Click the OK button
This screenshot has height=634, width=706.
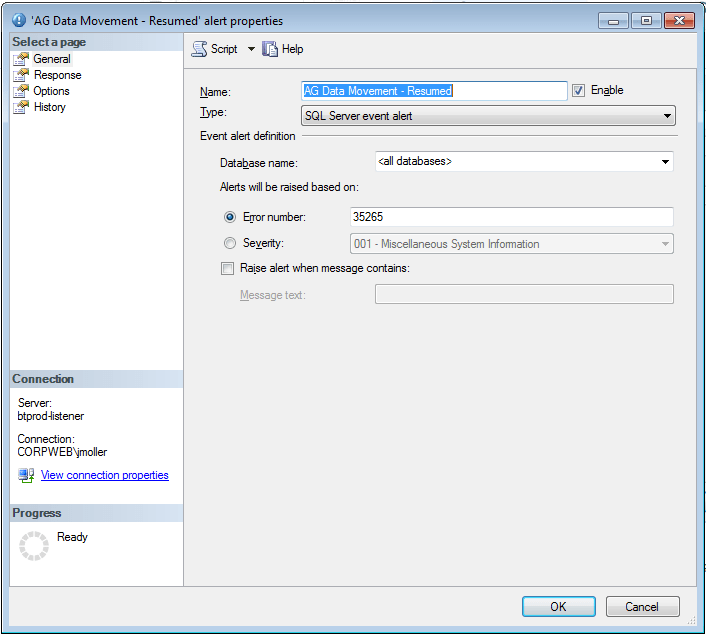coord(558,606)
